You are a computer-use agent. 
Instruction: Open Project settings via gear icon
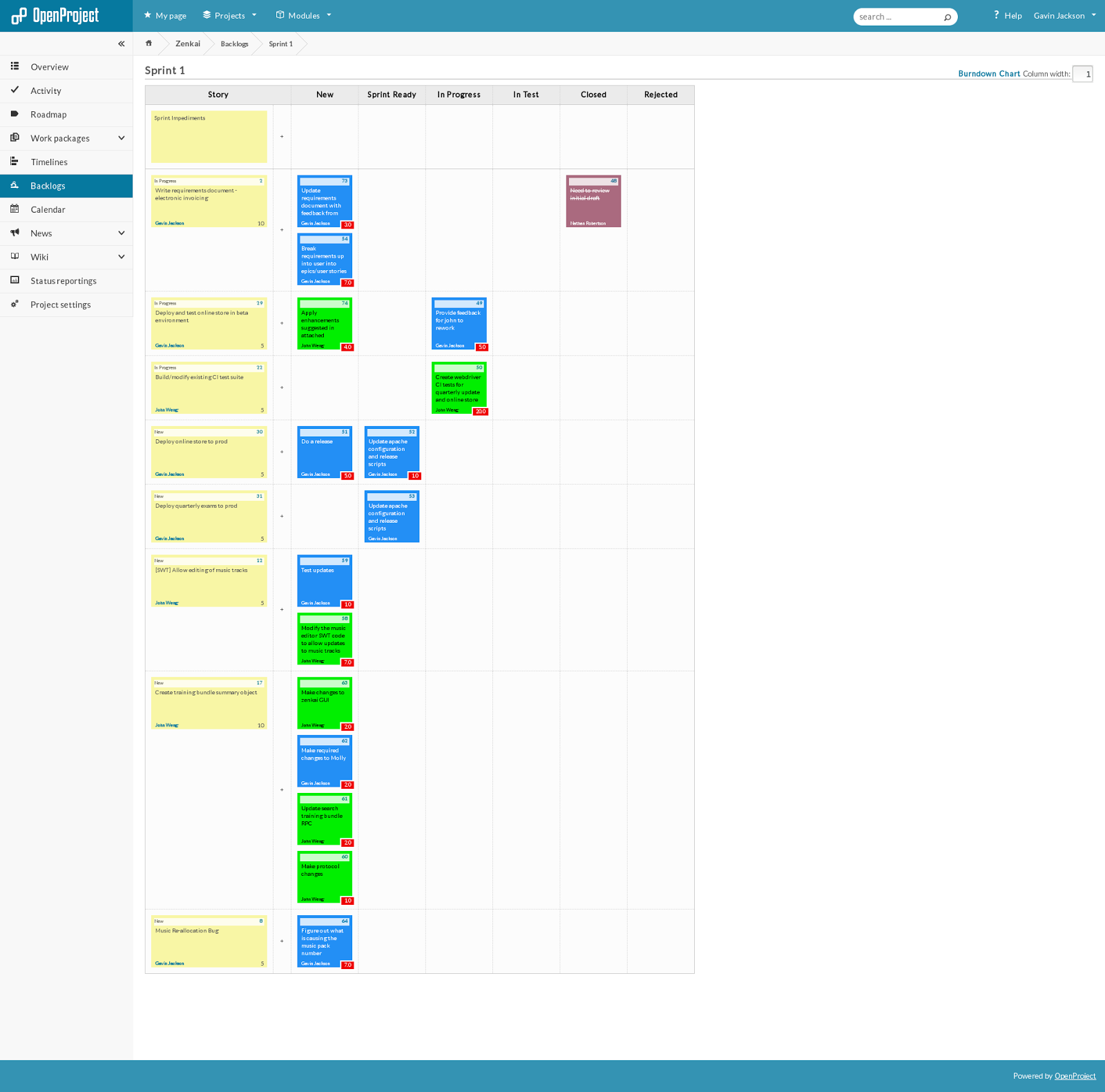pos(15,304)
